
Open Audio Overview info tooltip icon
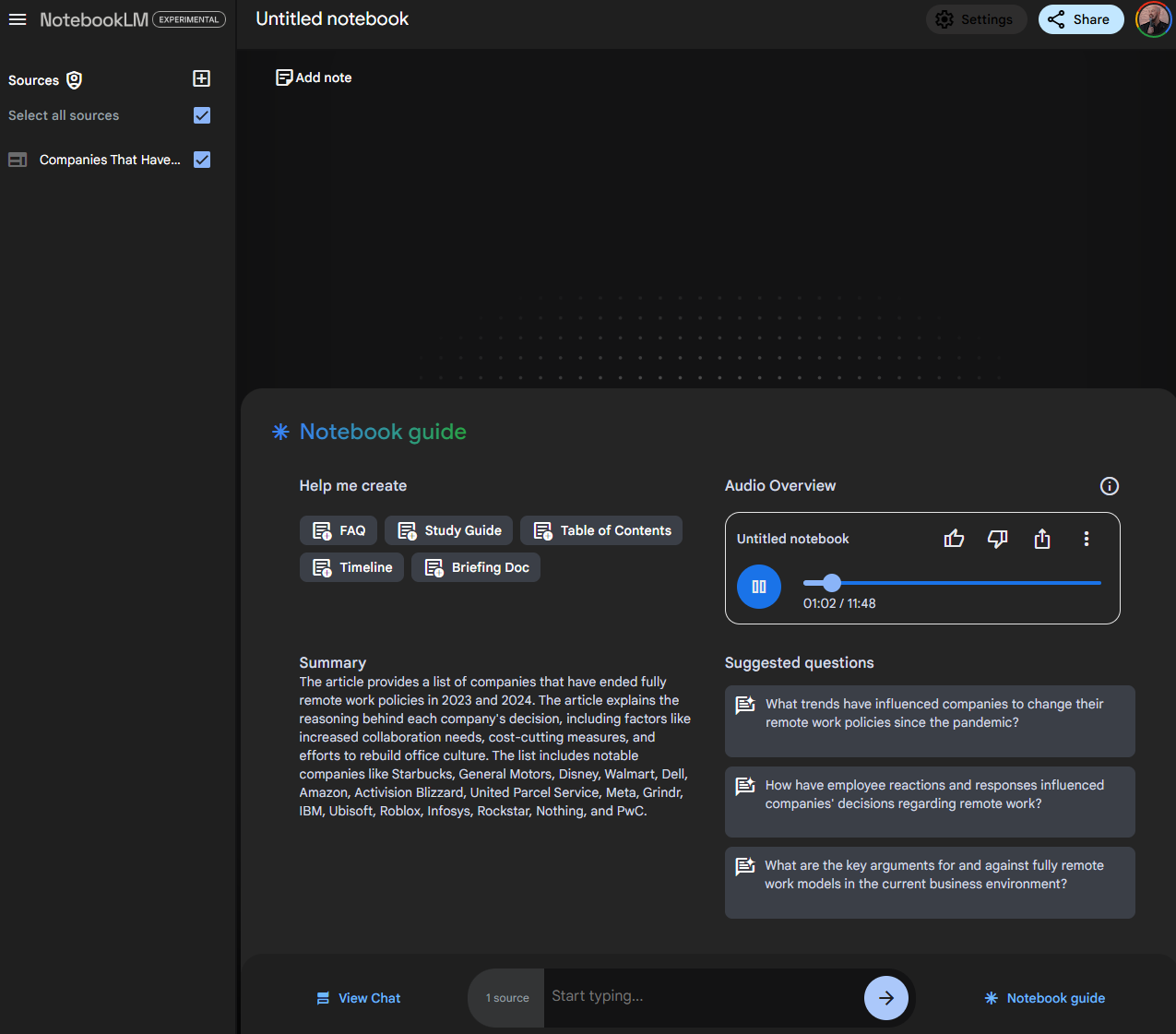pyautogui.click(x=1109, y=486)
